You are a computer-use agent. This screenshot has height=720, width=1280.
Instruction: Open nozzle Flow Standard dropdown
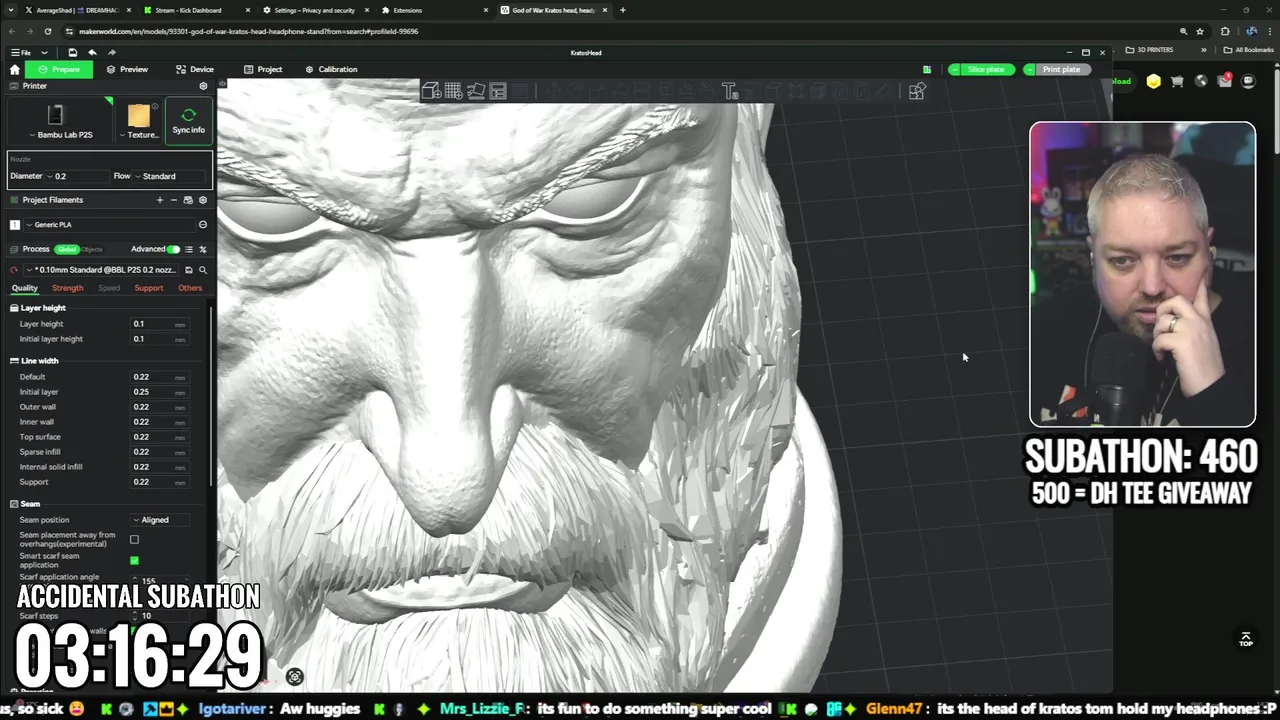(x=170, y=176)
